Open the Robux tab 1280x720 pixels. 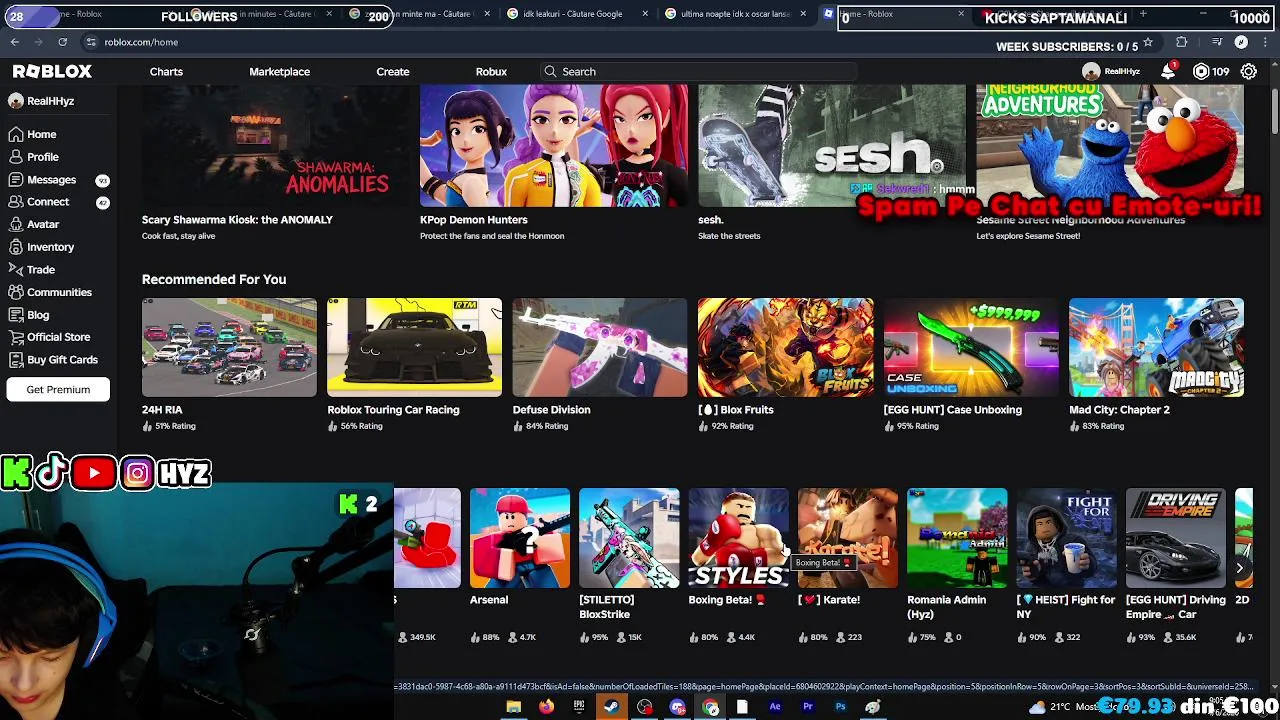tap(491, 72)
